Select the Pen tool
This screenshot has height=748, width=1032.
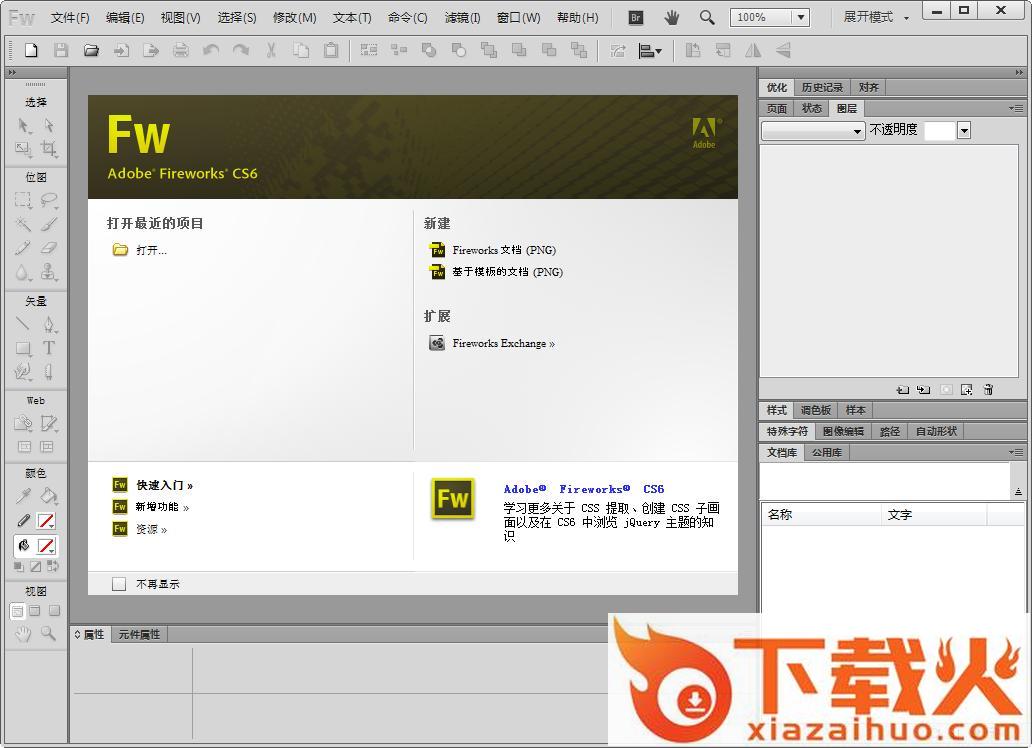pos(49,323)
